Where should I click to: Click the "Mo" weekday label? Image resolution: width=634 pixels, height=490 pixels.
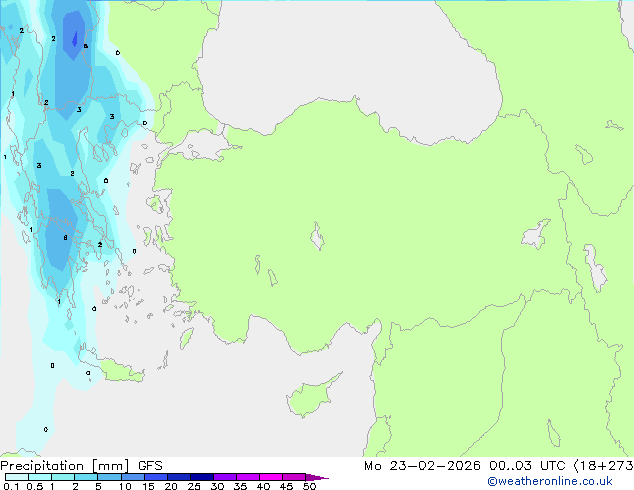point(373,466)
